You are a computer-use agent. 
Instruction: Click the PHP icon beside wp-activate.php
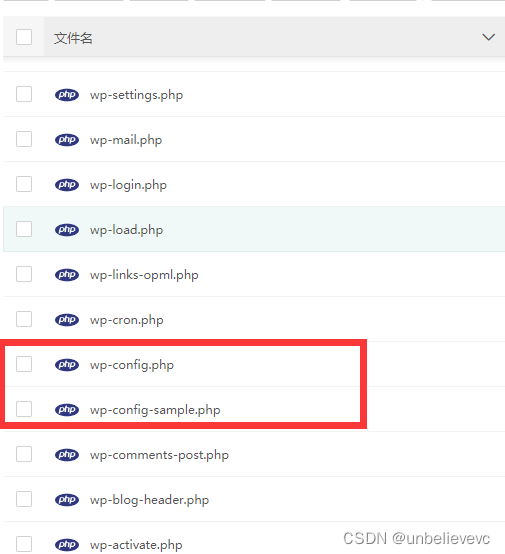(67, 544)
